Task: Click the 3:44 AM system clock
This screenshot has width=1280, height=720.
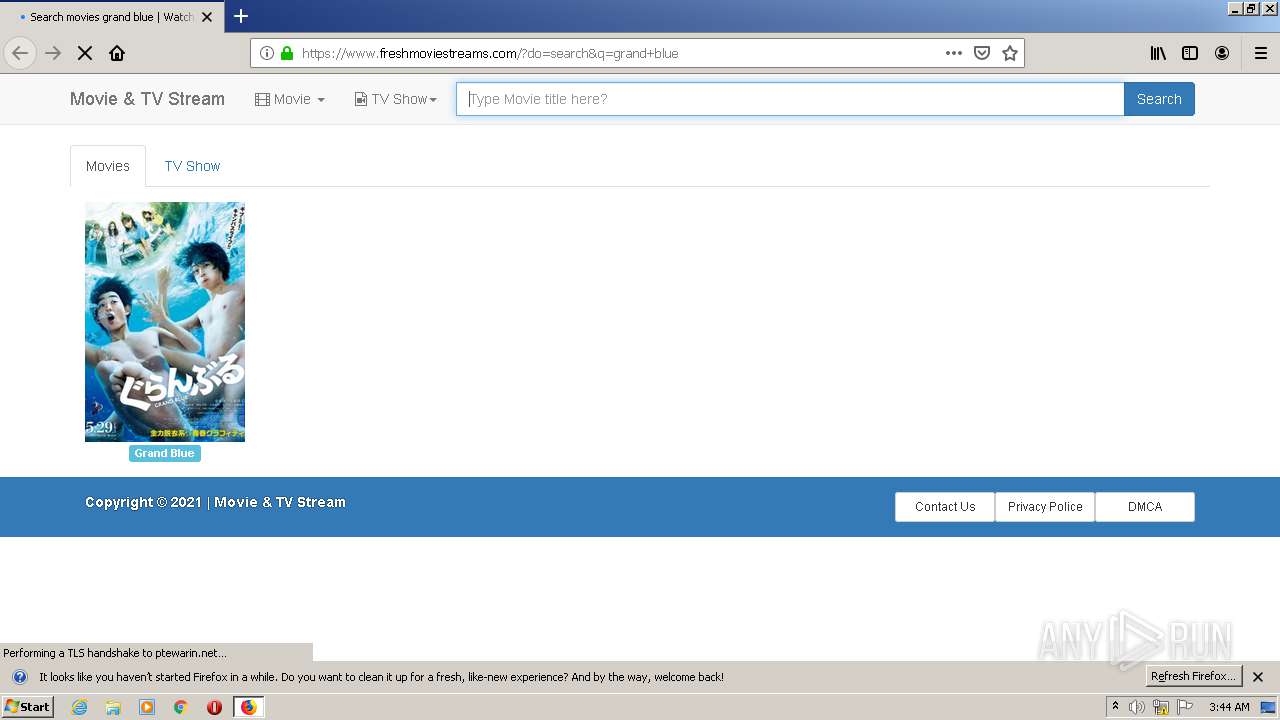Action: click(x=1229, y=707)
